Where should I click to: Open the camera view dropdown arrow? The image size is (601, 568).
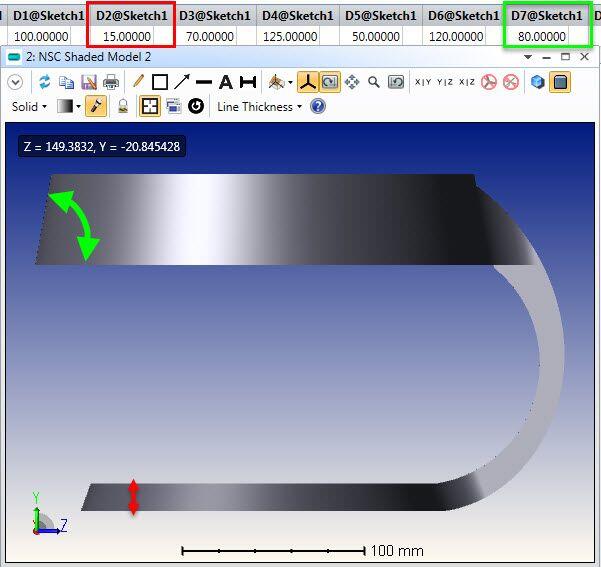[x=290, y=82]
